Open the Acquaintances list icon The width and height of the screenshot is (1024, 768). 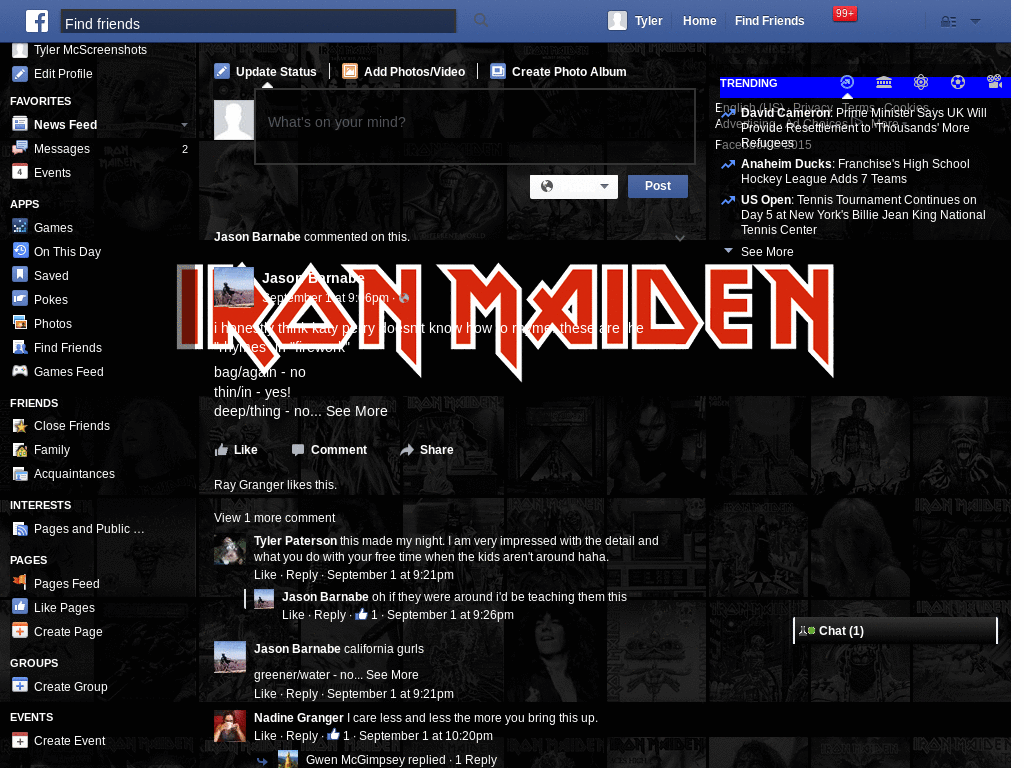pyautogui.click(x=20, y=473)
